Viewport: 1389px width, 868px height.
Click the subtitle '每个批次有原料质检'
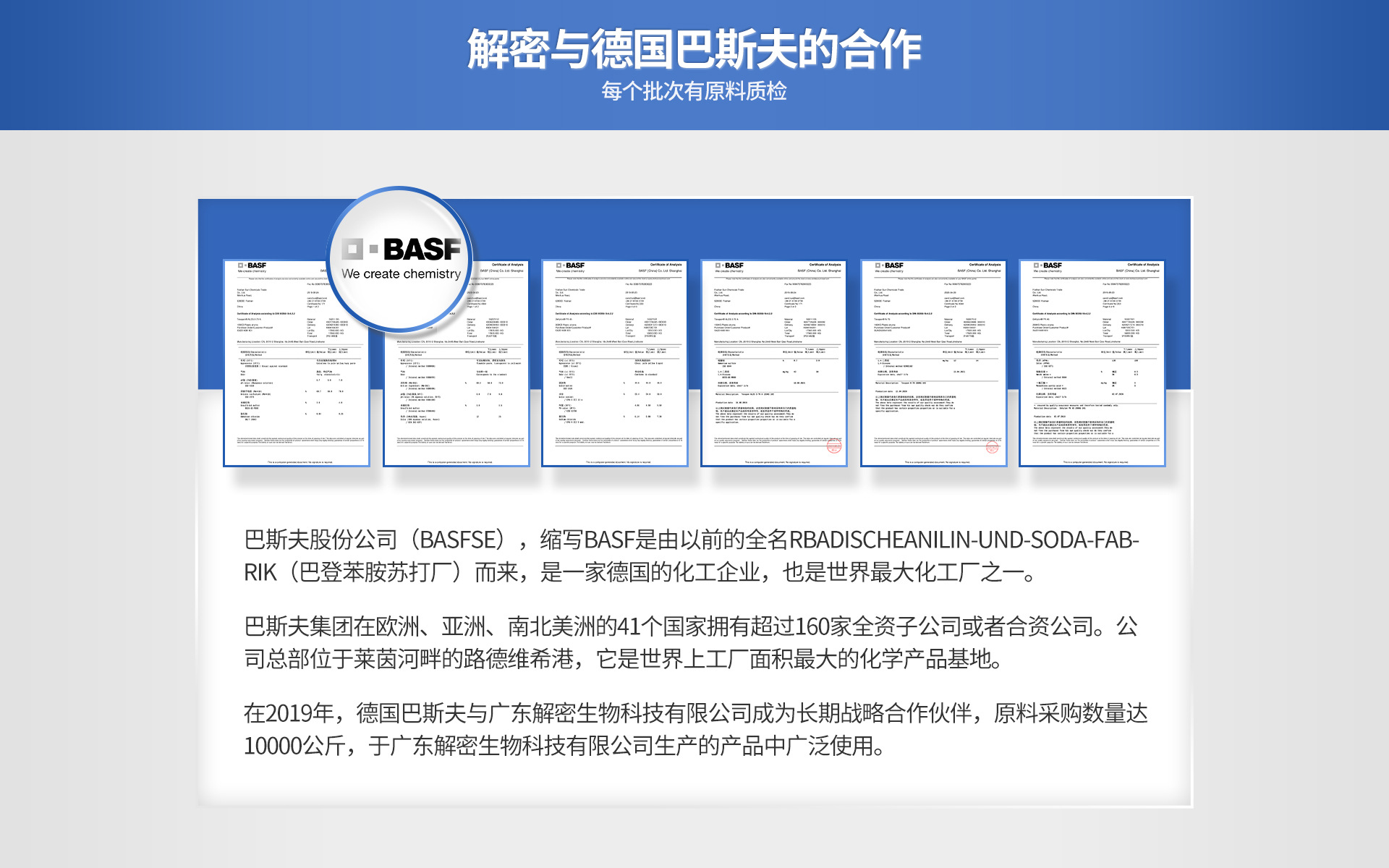coord(694,91)
